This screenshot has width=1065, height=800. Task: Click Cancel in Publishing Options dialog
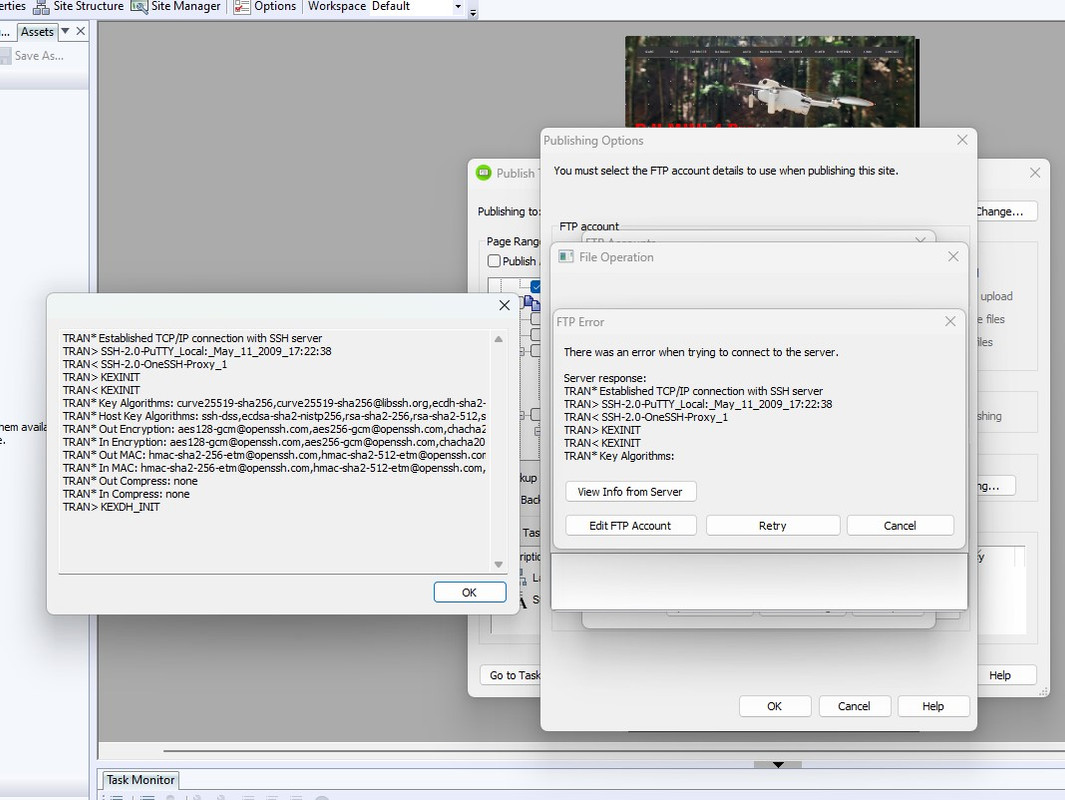tap(854, 706)
